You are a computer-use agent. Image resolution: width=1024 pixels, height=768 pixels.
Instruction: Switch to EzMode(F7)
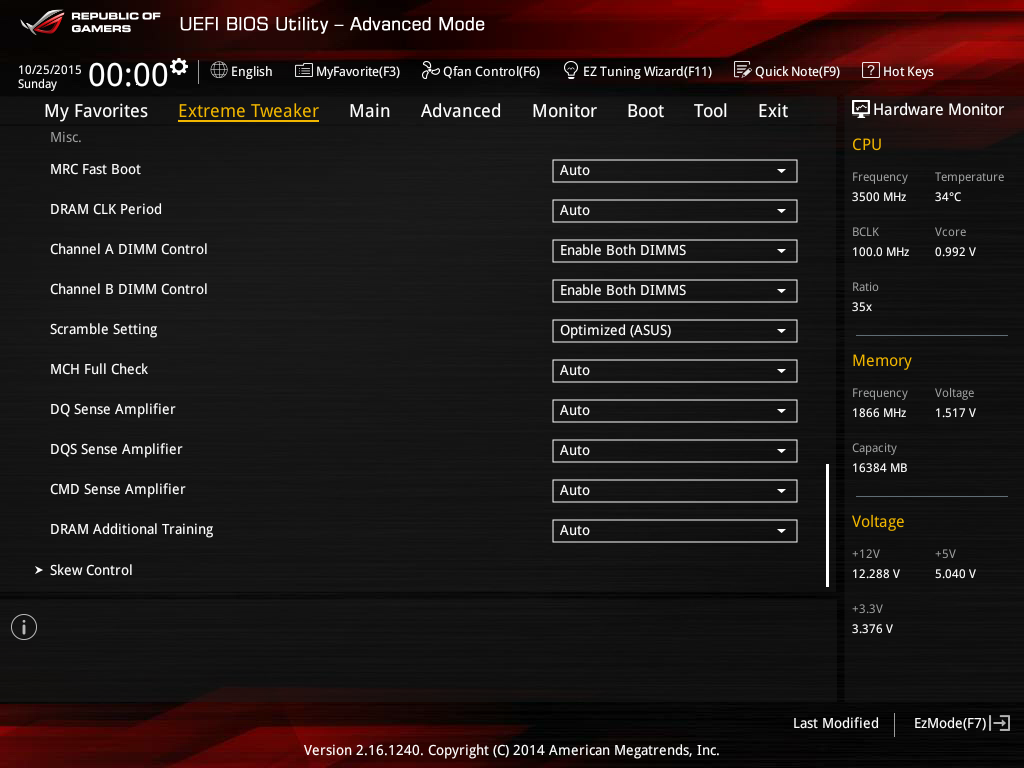tap(962, 723)
